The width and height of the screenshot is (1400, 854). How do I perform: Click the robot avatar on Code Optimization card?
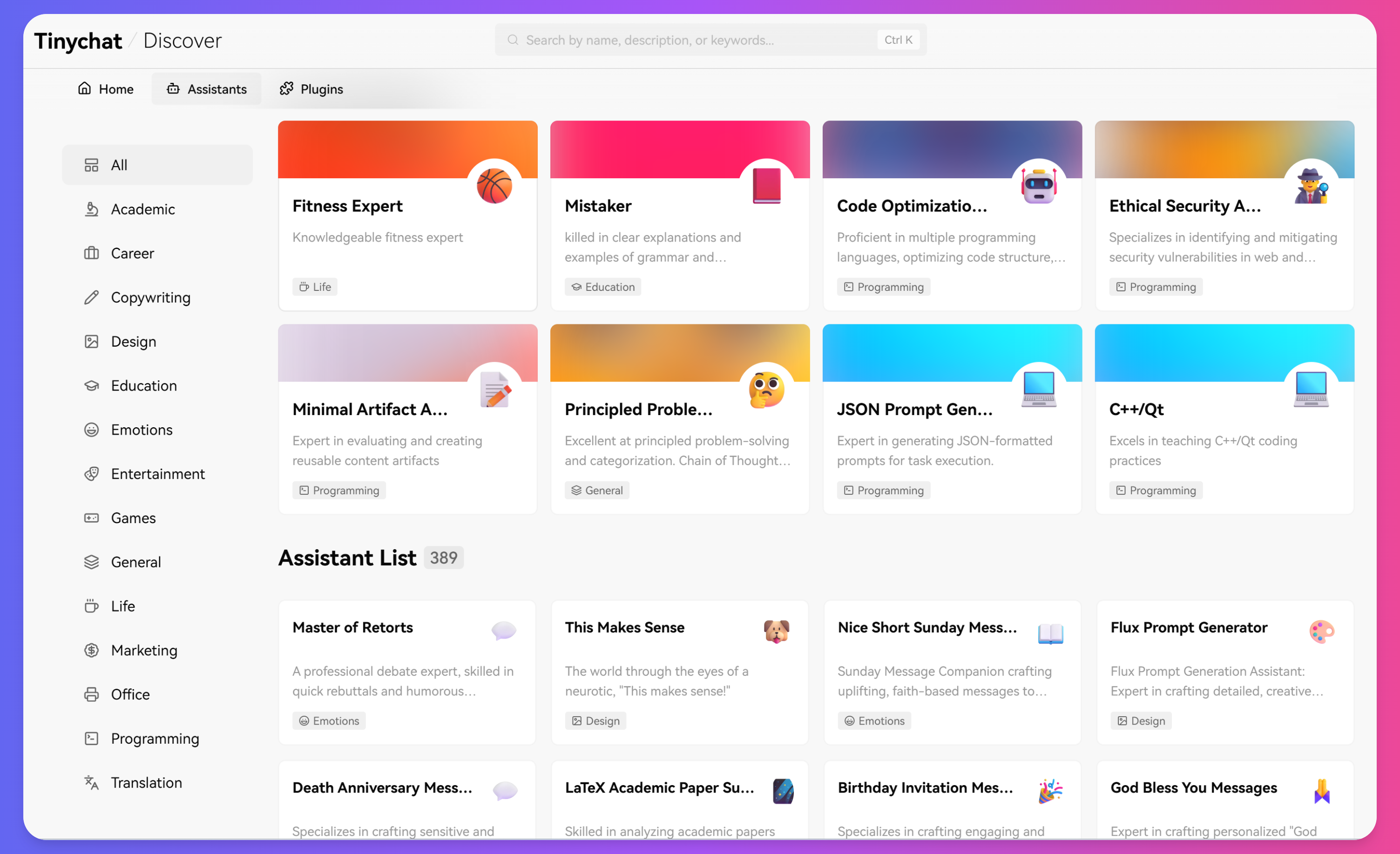coord(1039,186)
